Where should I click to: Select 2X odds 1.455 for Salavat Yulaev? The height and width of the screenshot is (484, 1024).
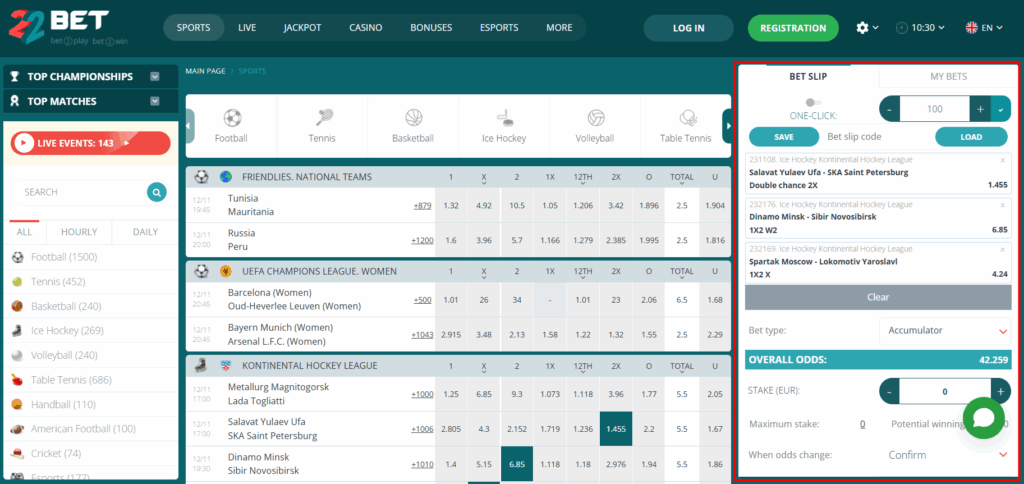pos(616,428)
